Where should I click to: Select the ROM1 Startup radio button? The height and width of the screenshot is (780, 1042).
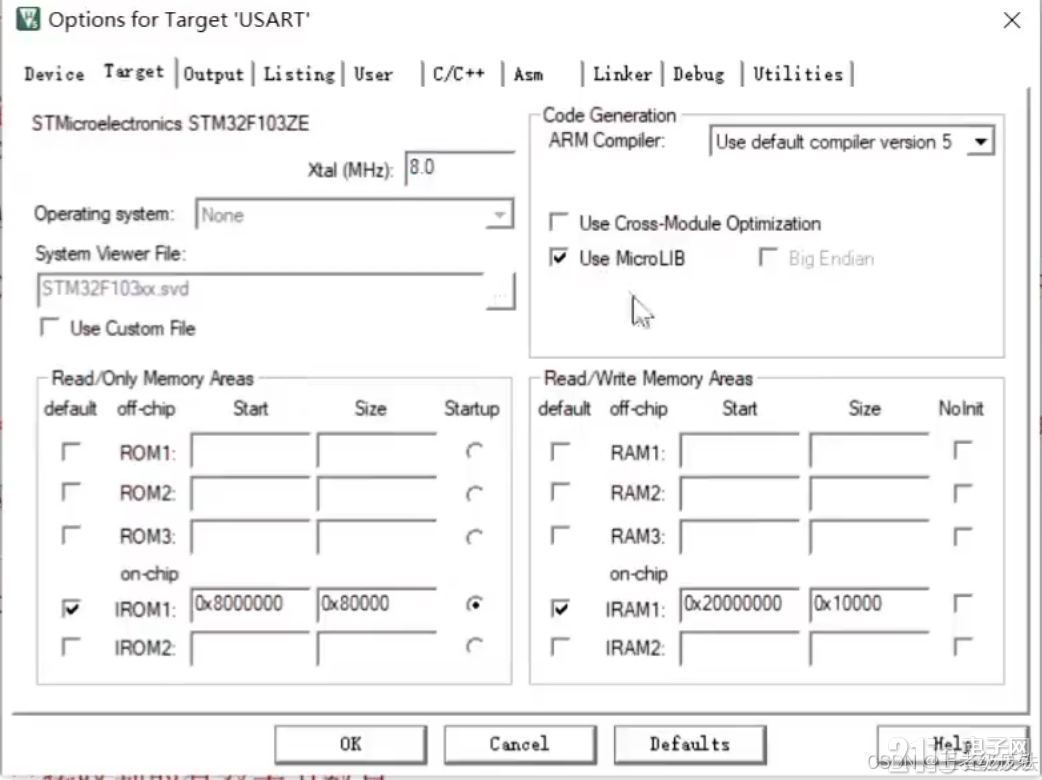tap(474, 452)
